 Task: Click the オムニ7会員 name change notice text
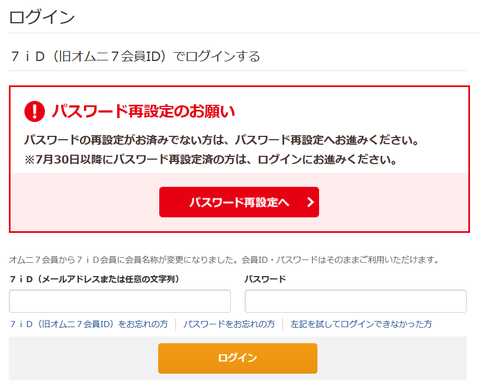pyautogui.click(x=224, y=260)
